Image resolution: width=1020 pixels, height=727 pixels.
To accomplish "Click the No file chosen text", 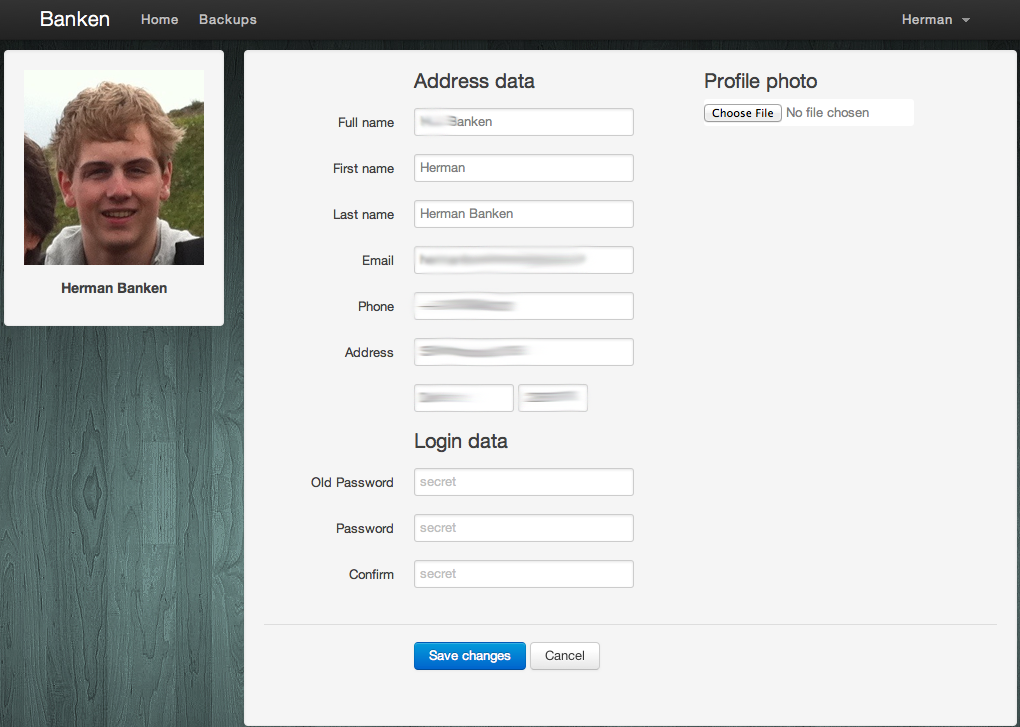I will point(827,112).
